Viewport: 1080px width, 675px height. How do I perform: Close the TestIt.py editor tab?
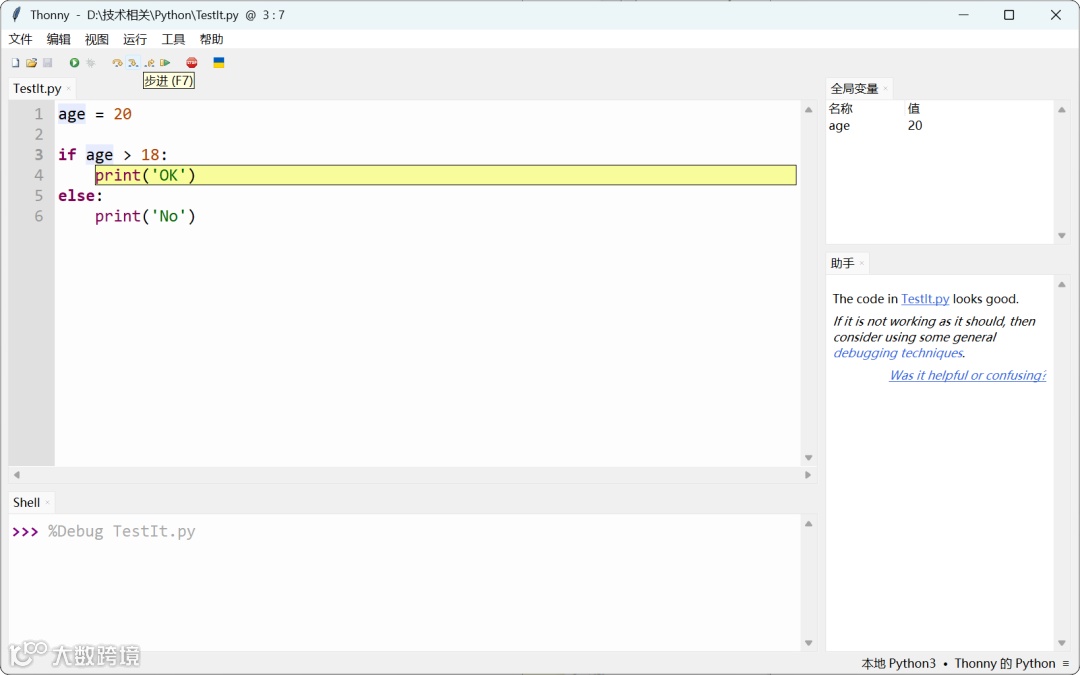[x=68, y=89]
